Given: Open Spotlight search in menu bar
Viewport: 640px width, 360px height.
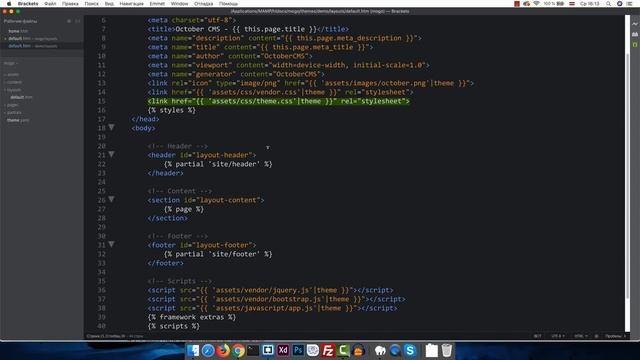Looking at the screenshot, I should [x=608, y=4].
